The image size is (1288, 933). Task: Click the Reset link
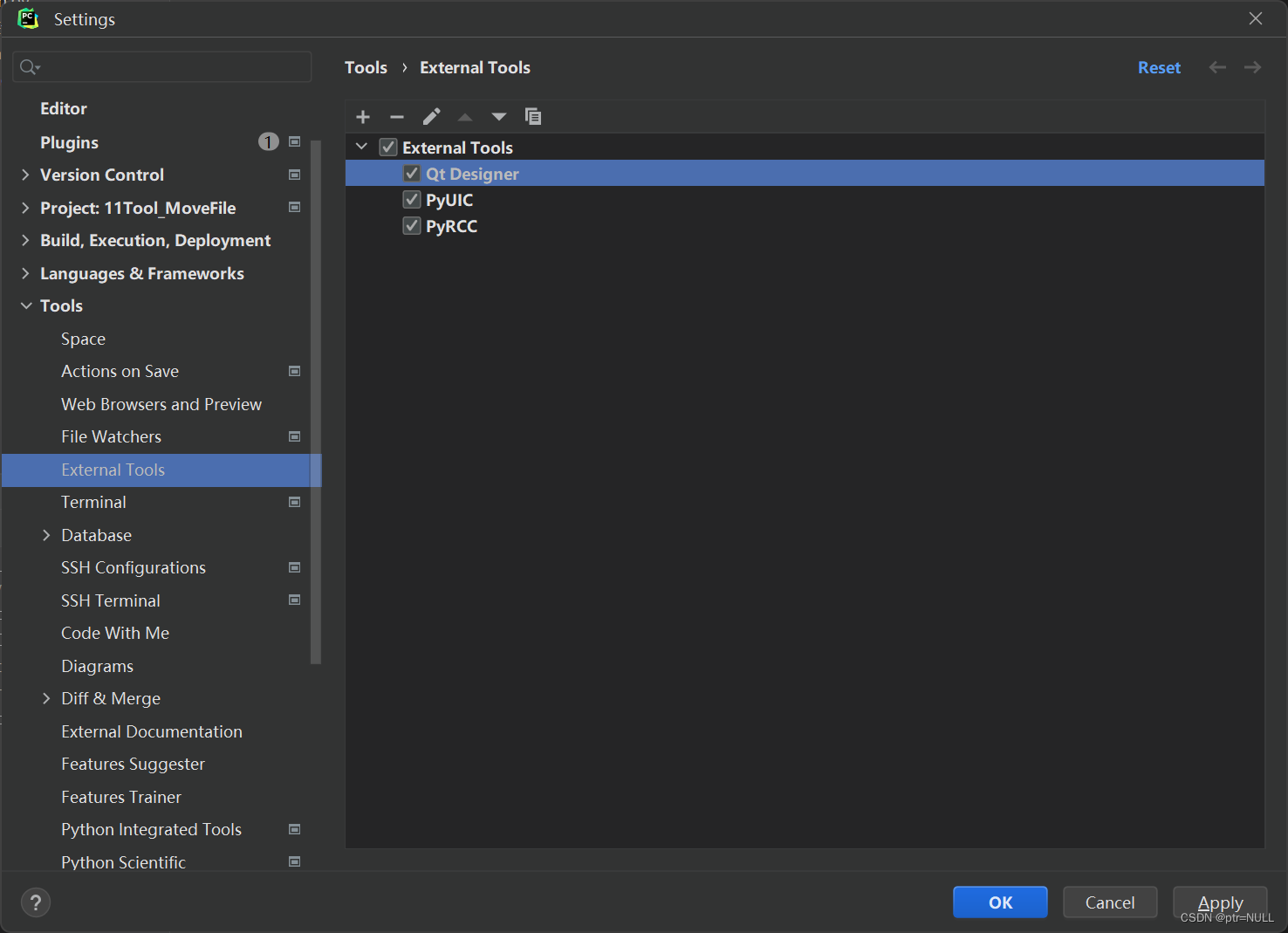1159,67
